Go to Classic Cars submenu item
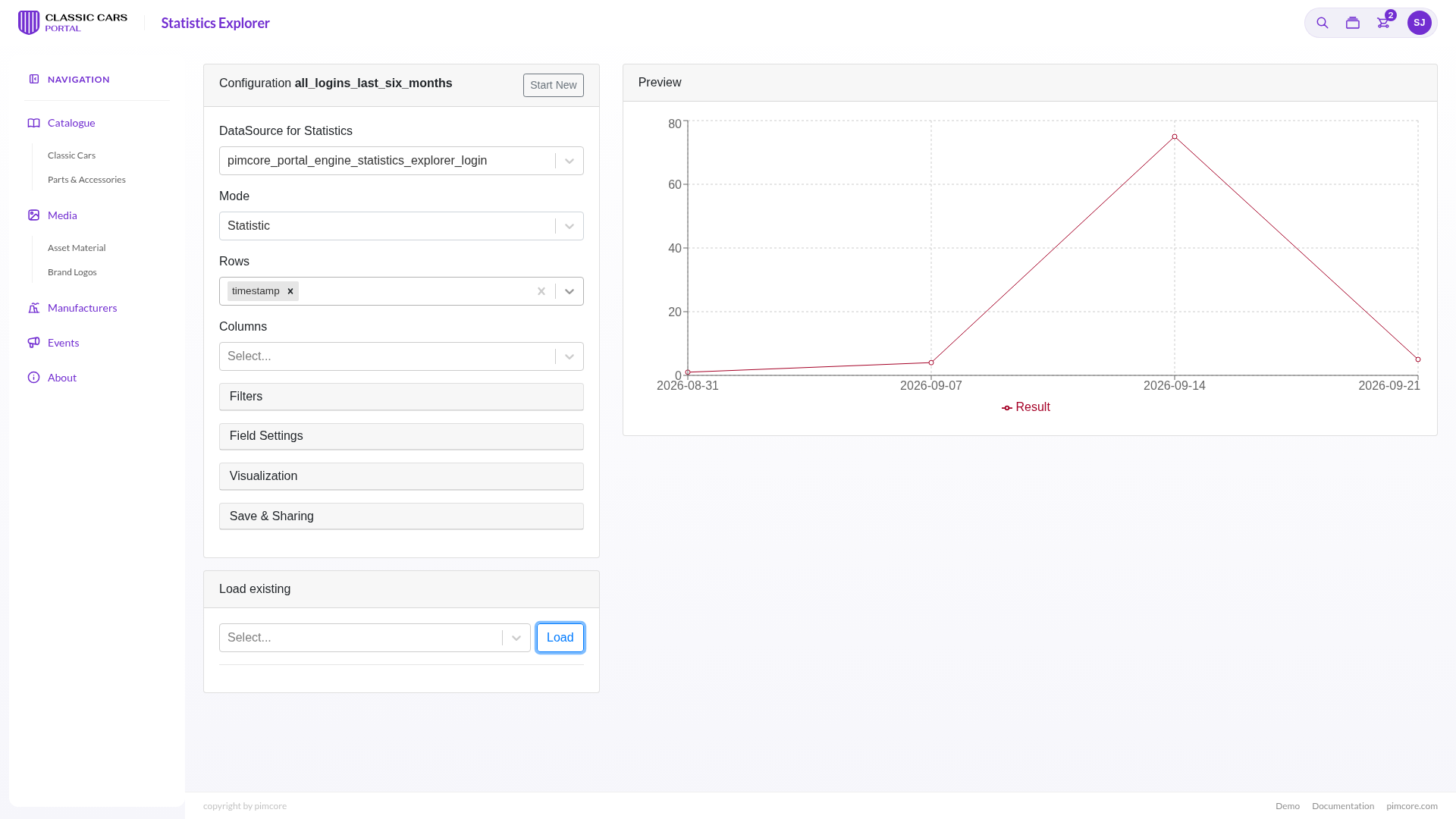 71,155
